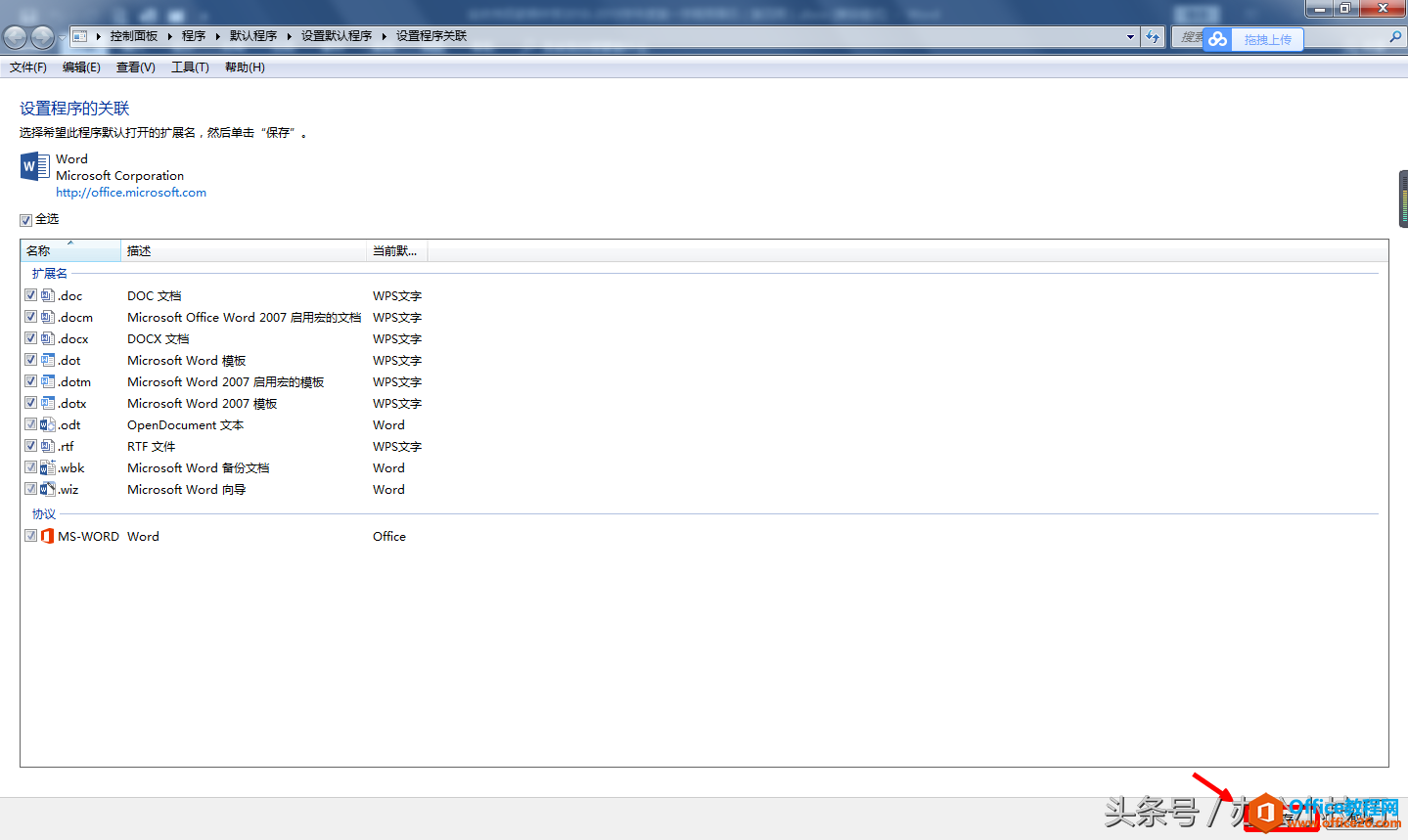Image resolution: width=1408 pixels, height=840 pixels.
Task: Toggle the .dotx extension checkbox
Action: (30, 403)
